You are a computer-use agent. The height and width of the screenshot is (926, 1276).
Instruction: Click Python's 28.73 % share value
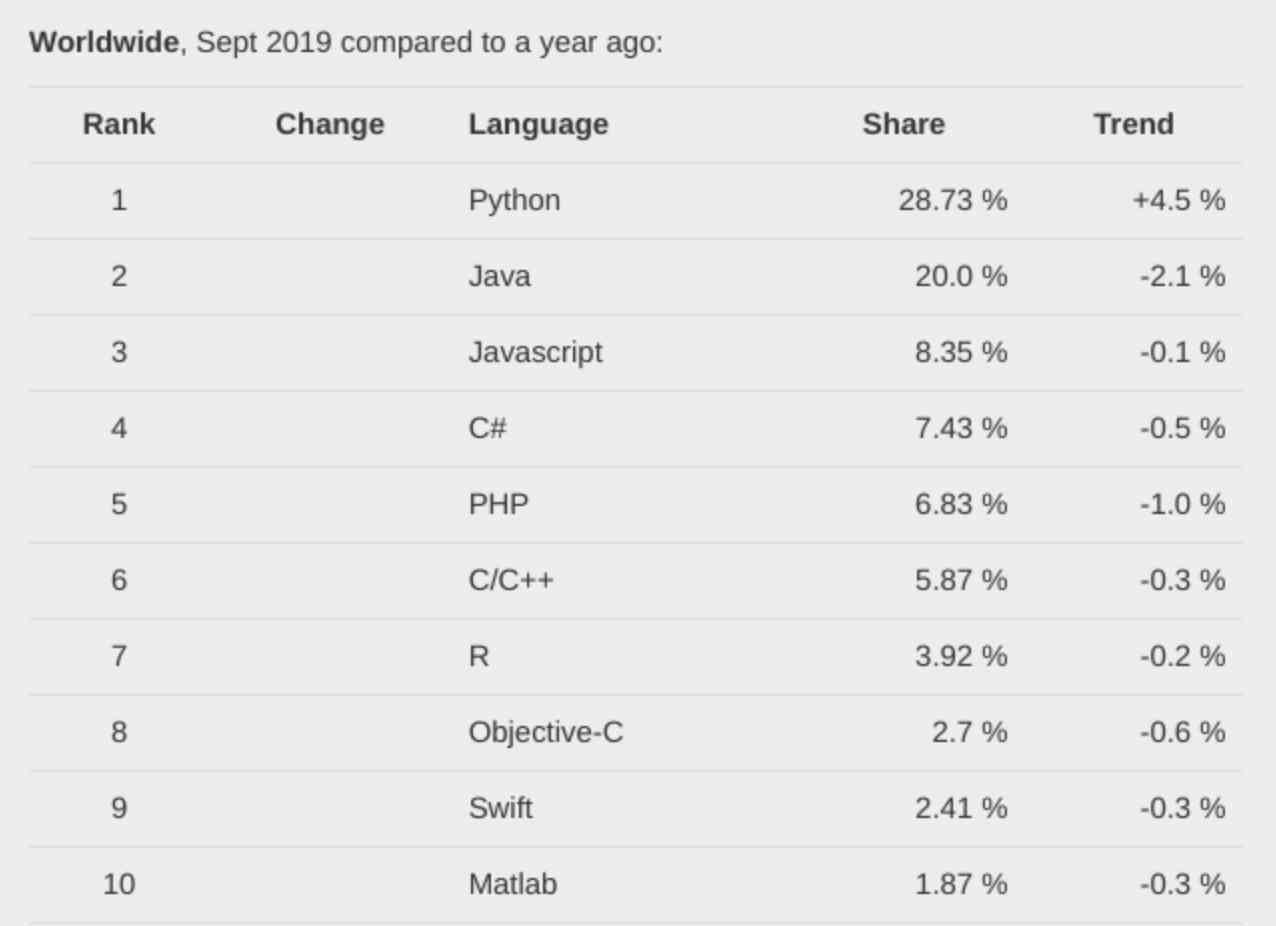[952, 200]
